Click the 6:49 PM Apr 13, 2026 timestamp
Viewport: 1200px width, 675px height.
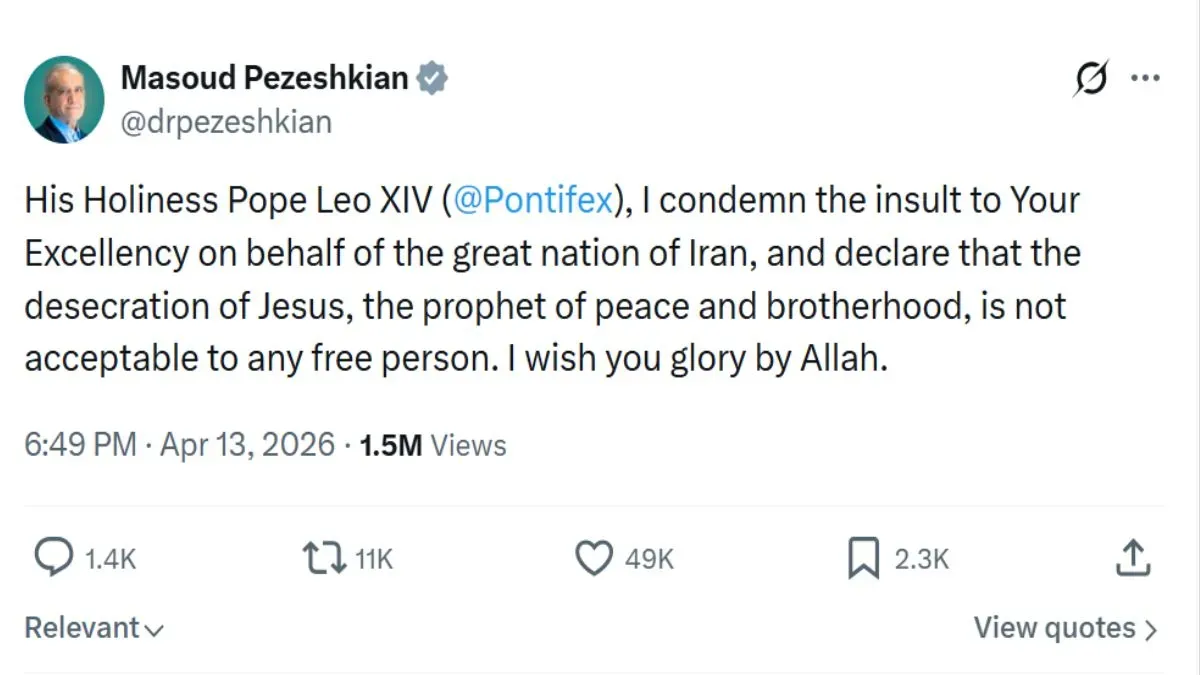tap(180, 445)
